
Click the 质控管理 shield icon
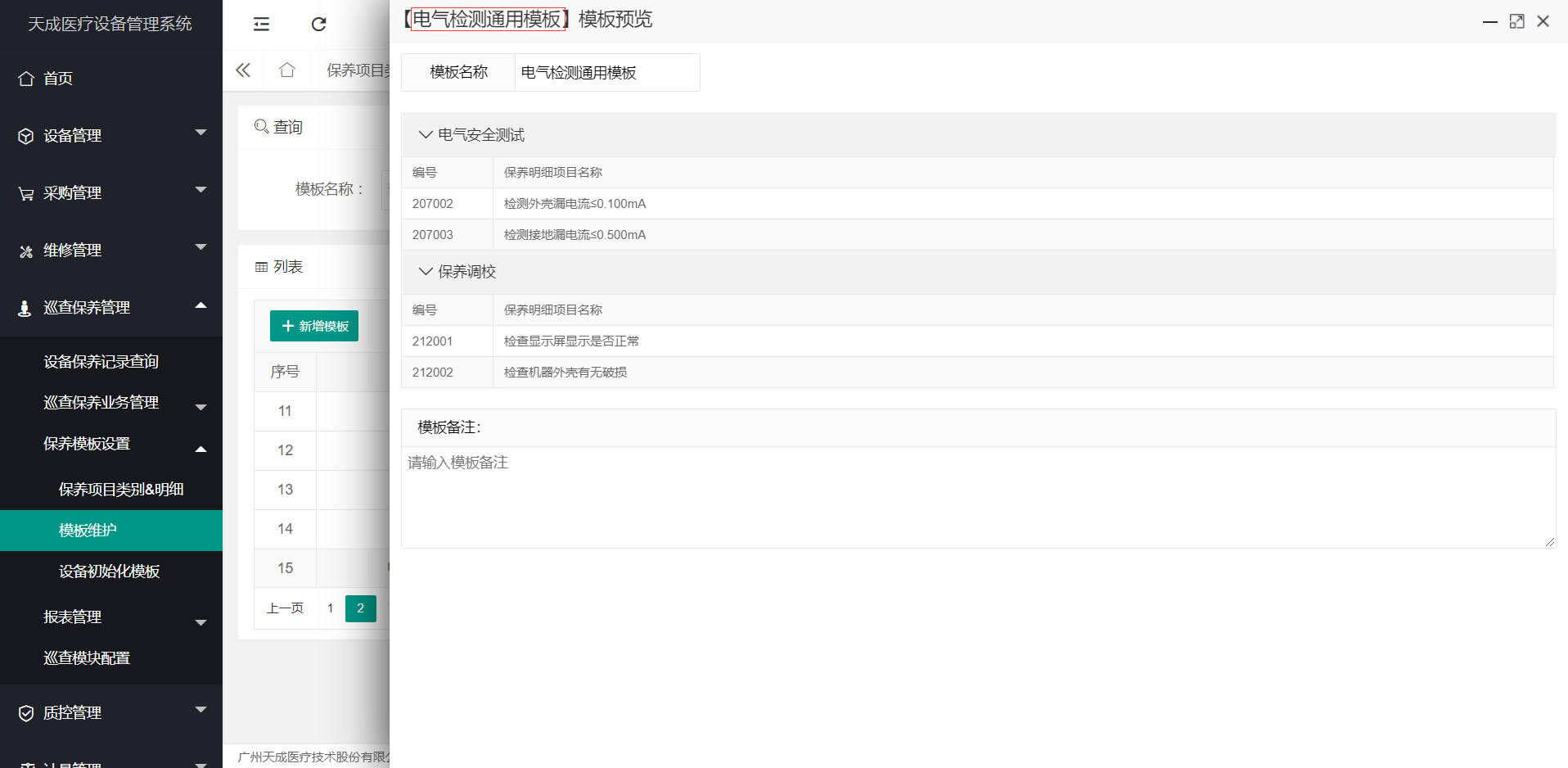coord(26,713)
